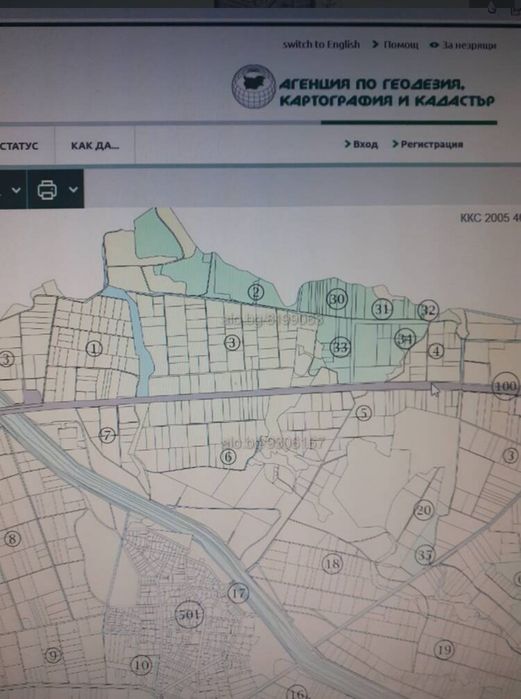Select cadastral block 30 on the map
This screenshot has width=521, height=699.
point(337,299)
